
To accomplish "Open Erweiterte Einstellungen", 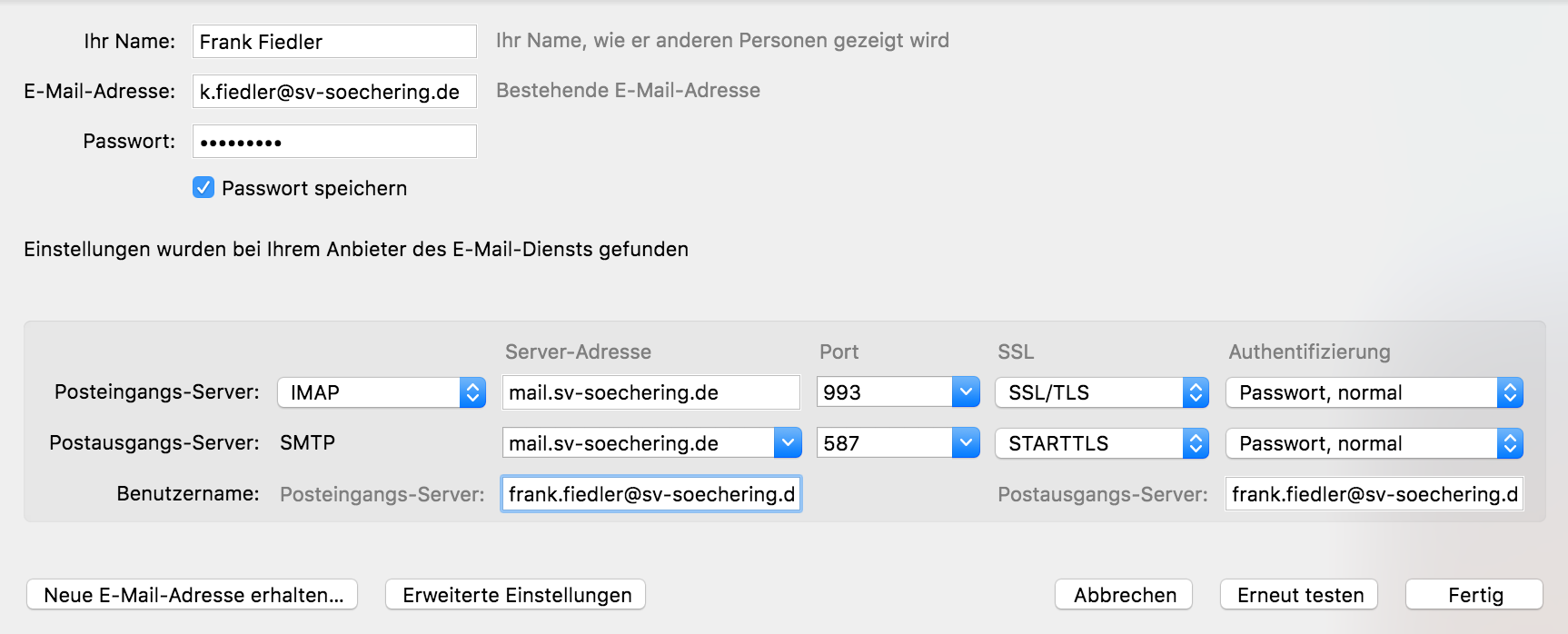I will tap(516, 595).
